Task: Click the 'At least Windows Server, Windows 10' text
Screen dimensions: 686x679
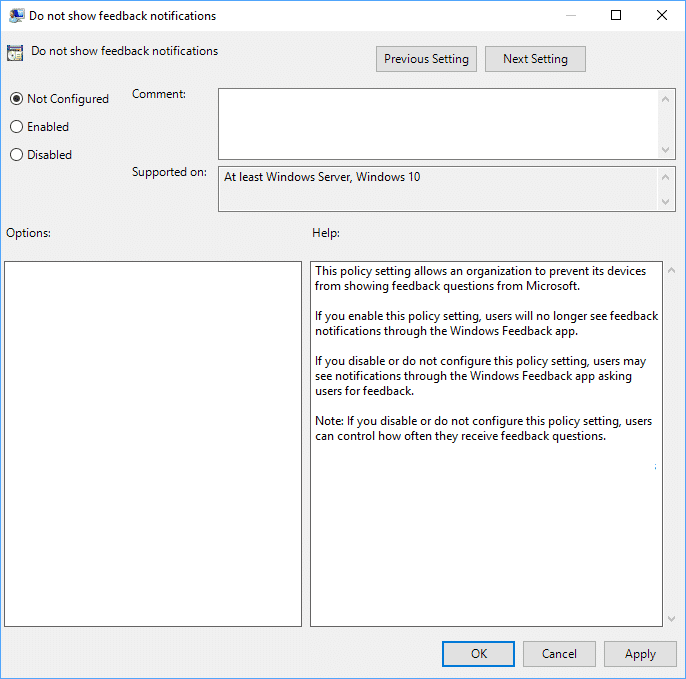Action: point(322,177)
